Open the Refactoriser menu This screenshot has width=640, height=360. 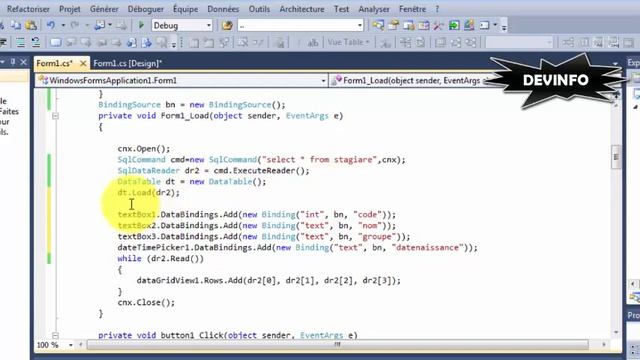(x=28, y=9)
